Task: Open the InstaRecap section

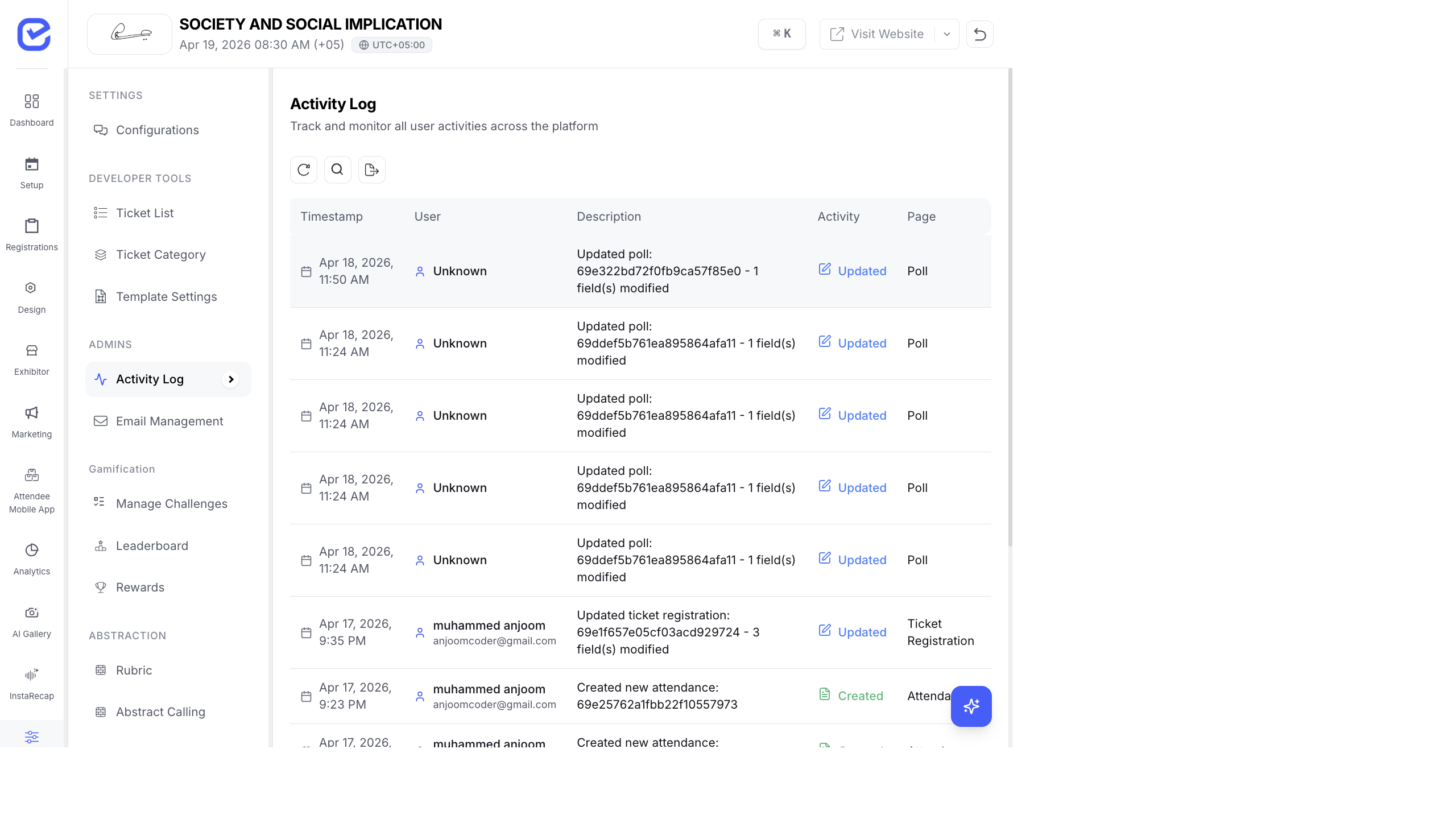Action: pos(32,684)
